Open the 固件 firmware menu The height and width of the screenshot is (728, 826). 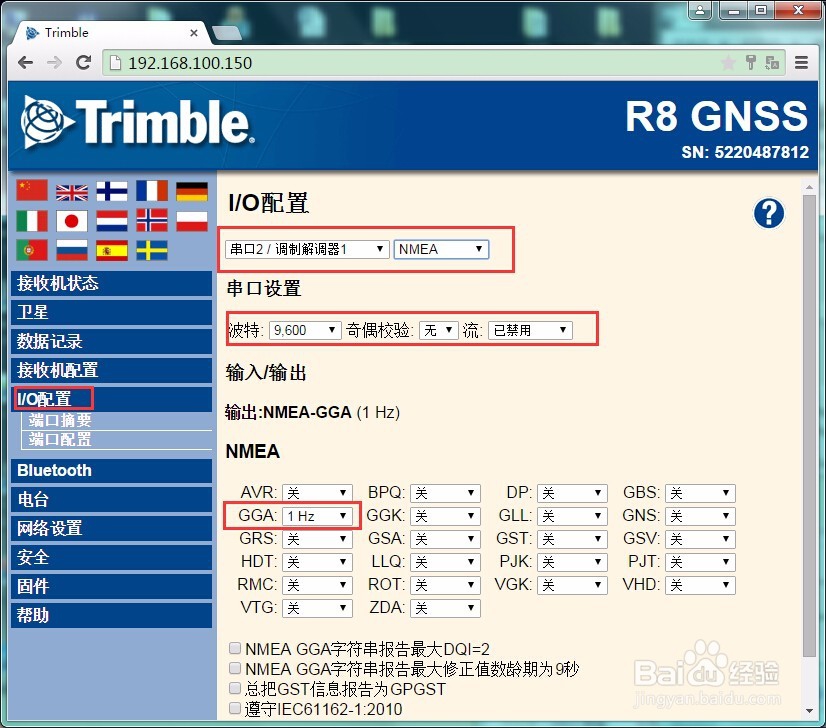(111, 586)
